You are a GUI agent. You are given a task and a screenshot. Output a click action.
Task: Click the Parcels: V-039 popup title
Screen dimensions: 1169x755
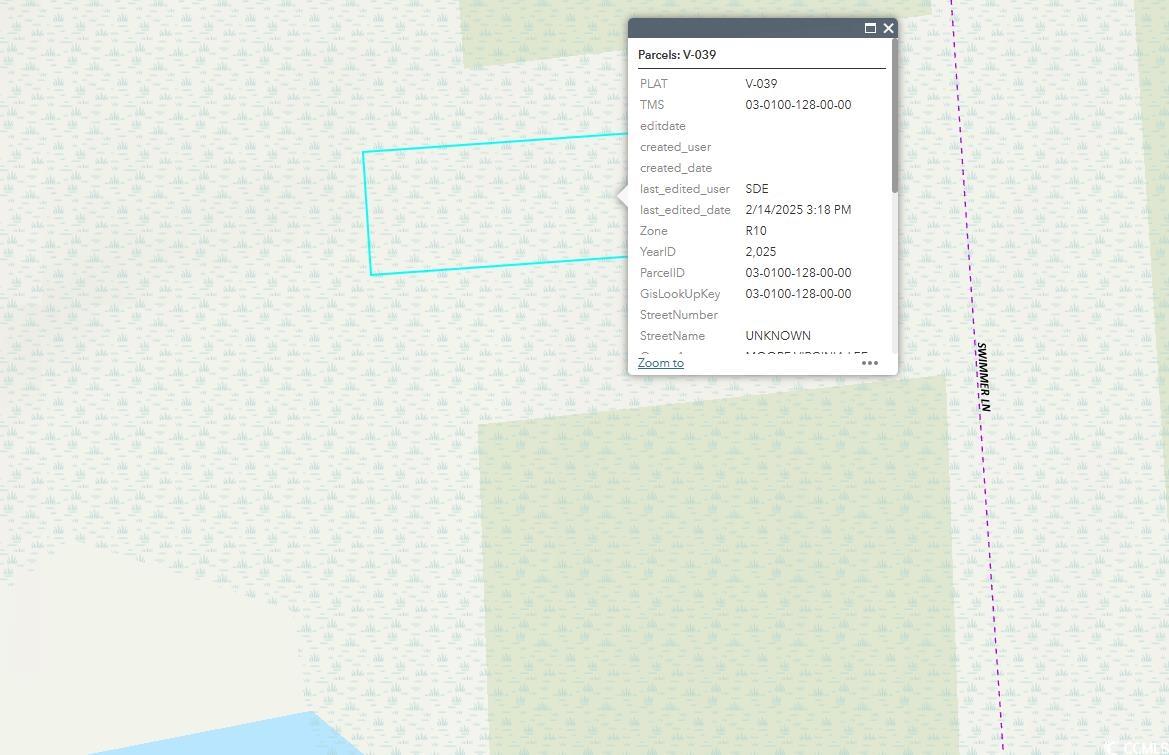point(677,55)
